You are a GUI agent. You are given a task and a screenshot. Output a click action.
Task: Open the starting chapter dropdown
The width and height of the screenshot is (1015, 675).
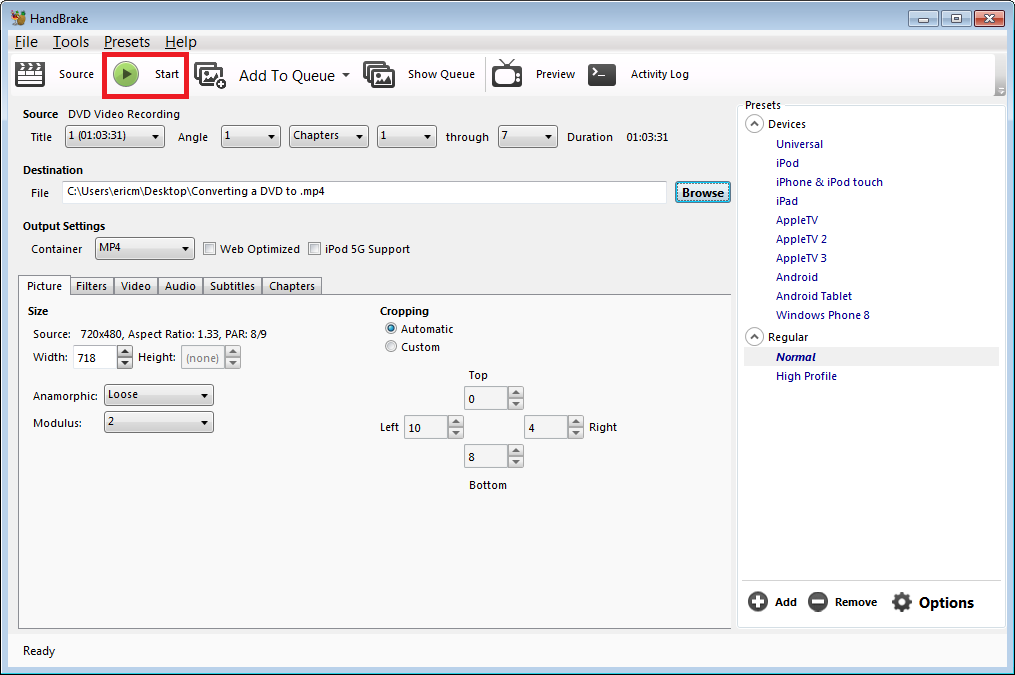coord(407,137)
